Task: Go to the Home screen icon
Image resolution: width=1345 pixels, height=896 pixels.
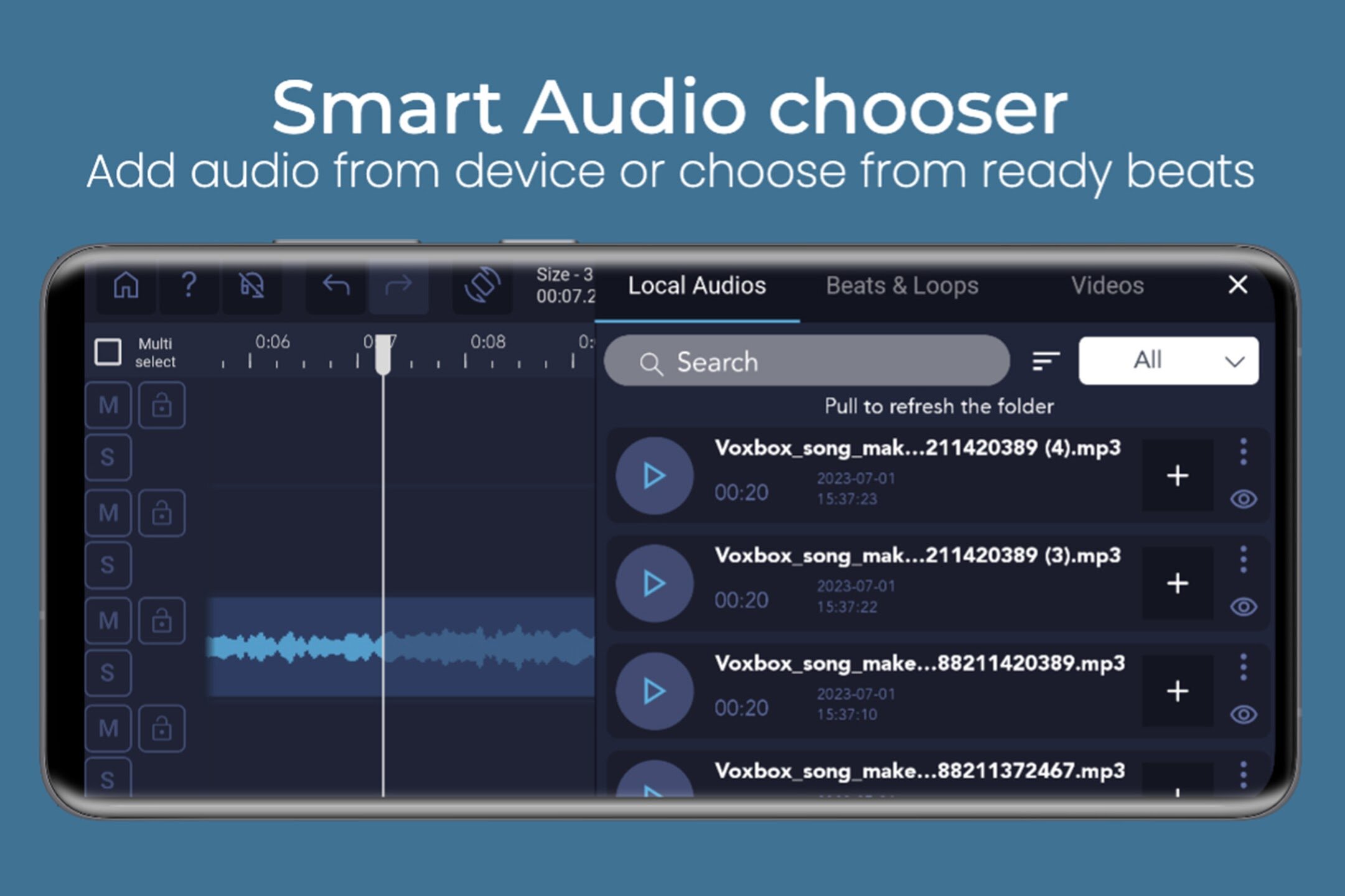Action: pos(126,286)
